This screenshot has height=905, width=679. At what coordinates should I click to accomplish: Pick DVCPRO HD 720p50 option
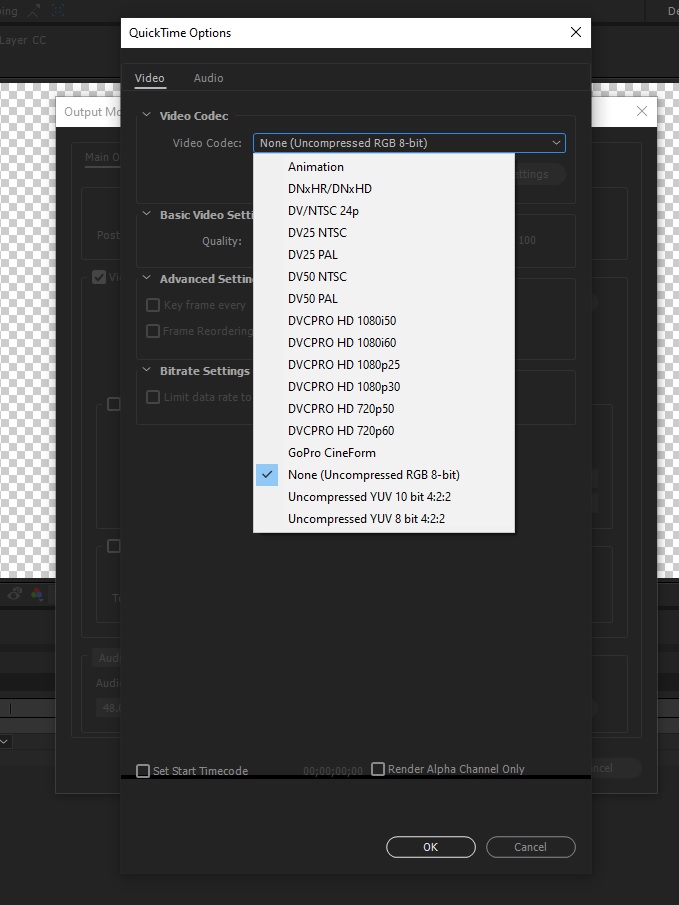pos(384,409)
